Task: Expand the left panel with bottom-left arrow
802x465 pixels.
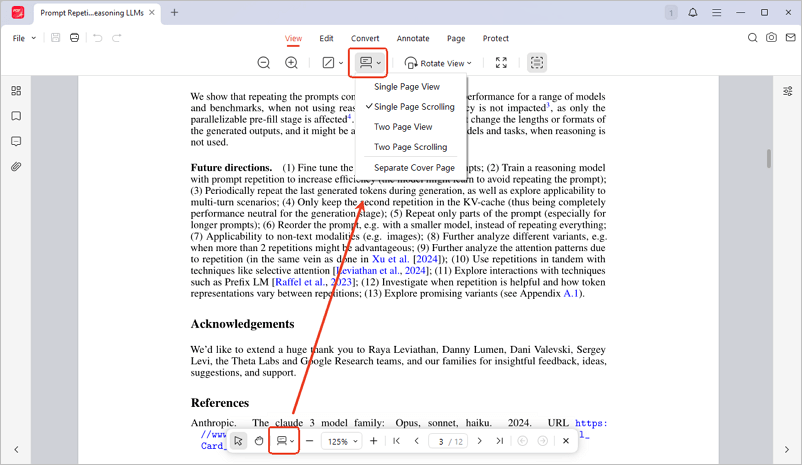Action: (16, 450)
